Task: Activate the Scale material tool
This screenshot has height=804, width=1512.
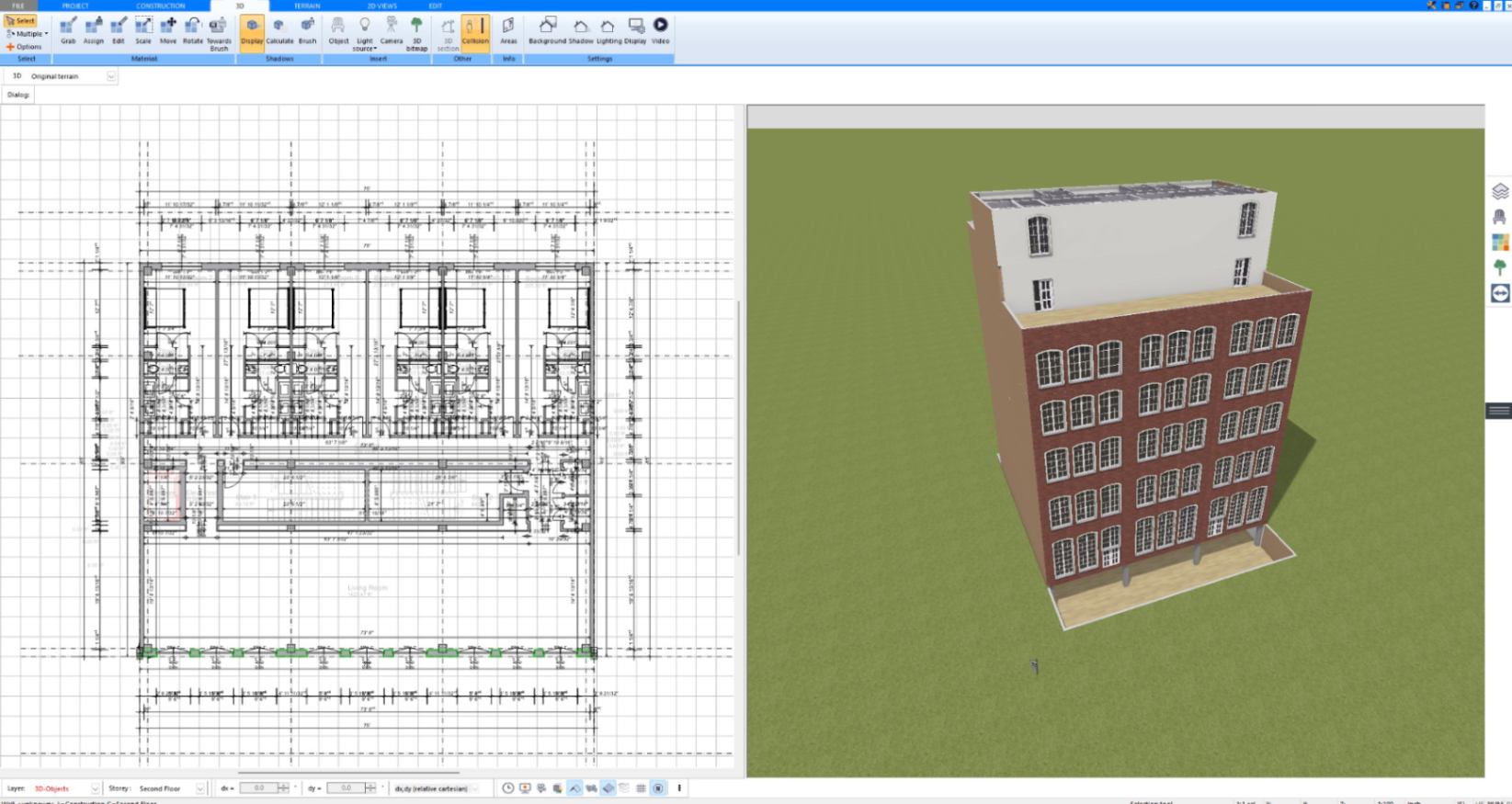Action: coord(143,30)
